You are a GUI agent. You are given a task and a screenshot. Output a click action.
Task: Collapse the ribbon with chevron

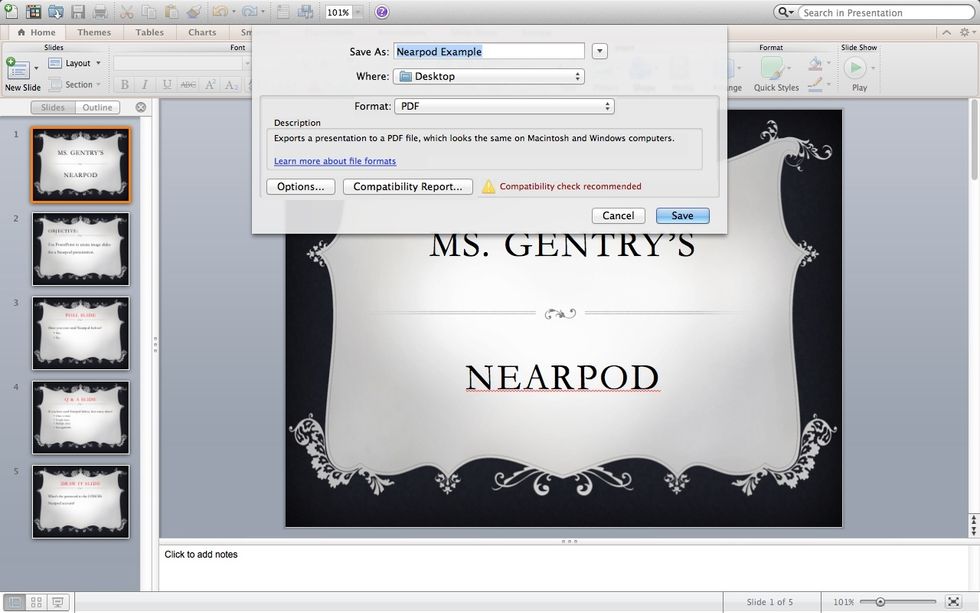coord(947,32)
